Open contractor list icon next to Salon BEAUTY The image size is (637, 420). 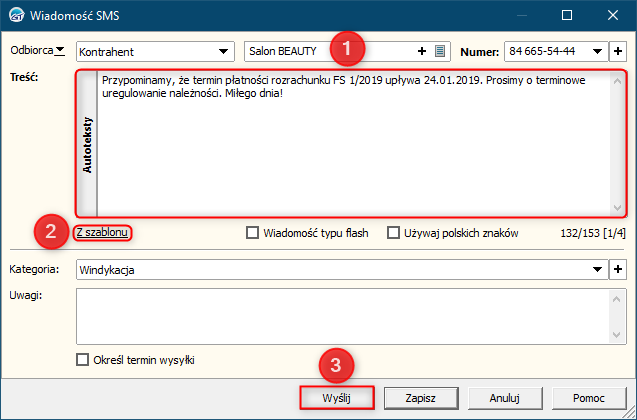(x=440, y=51)
